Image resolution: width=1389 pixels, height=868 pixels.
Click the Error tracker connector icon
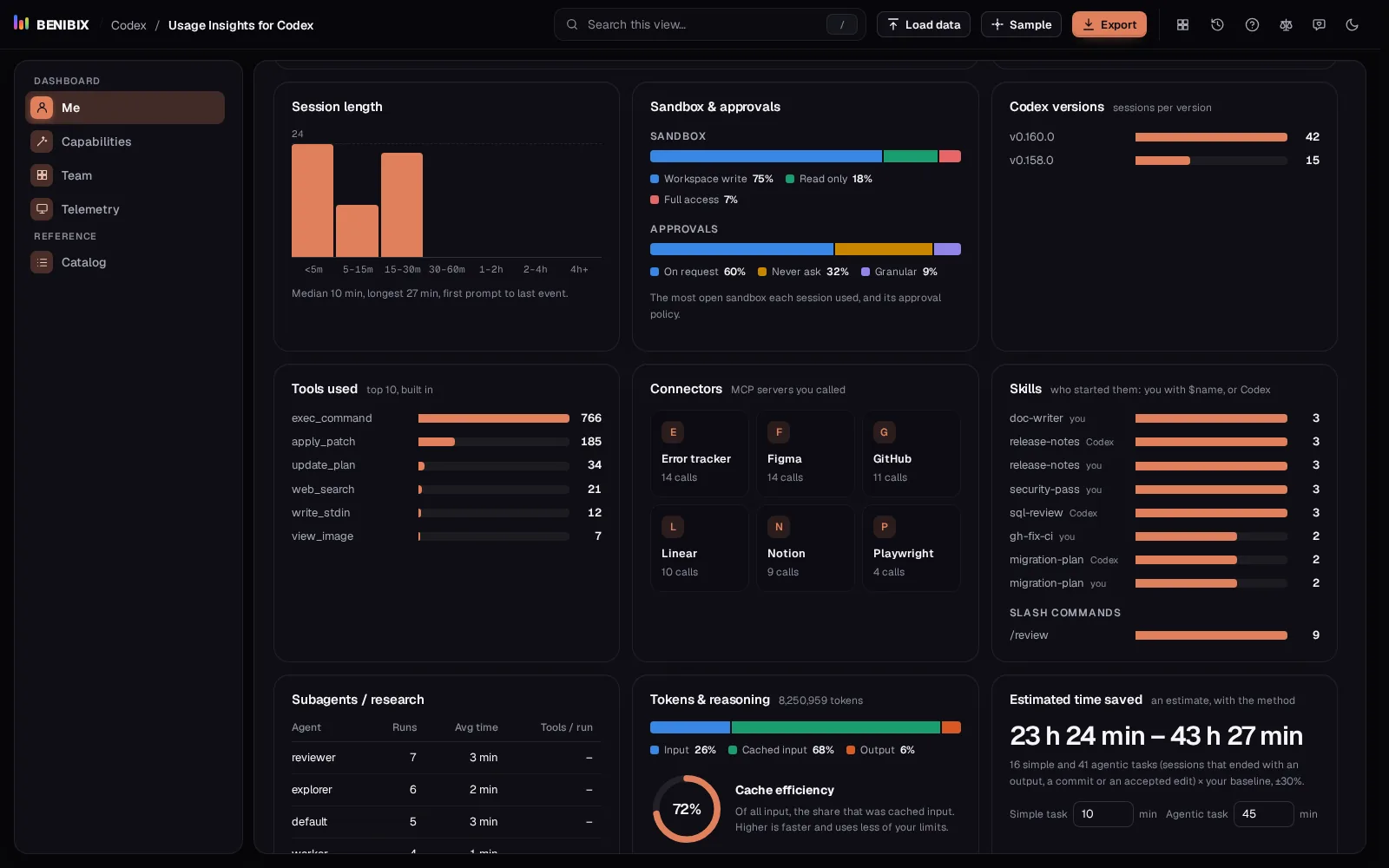[673, 432]
